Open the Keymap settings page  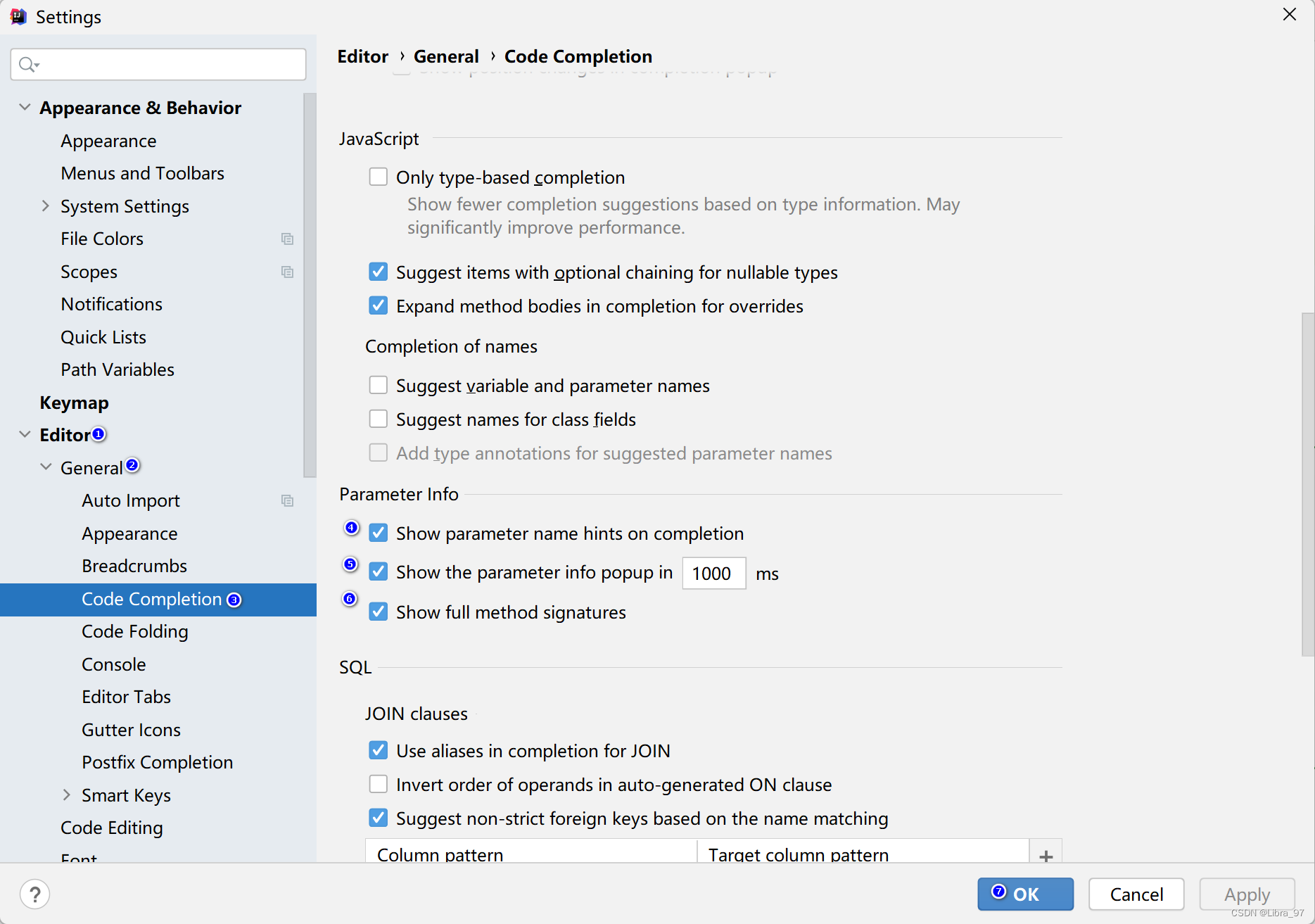(x=74, y=403)
